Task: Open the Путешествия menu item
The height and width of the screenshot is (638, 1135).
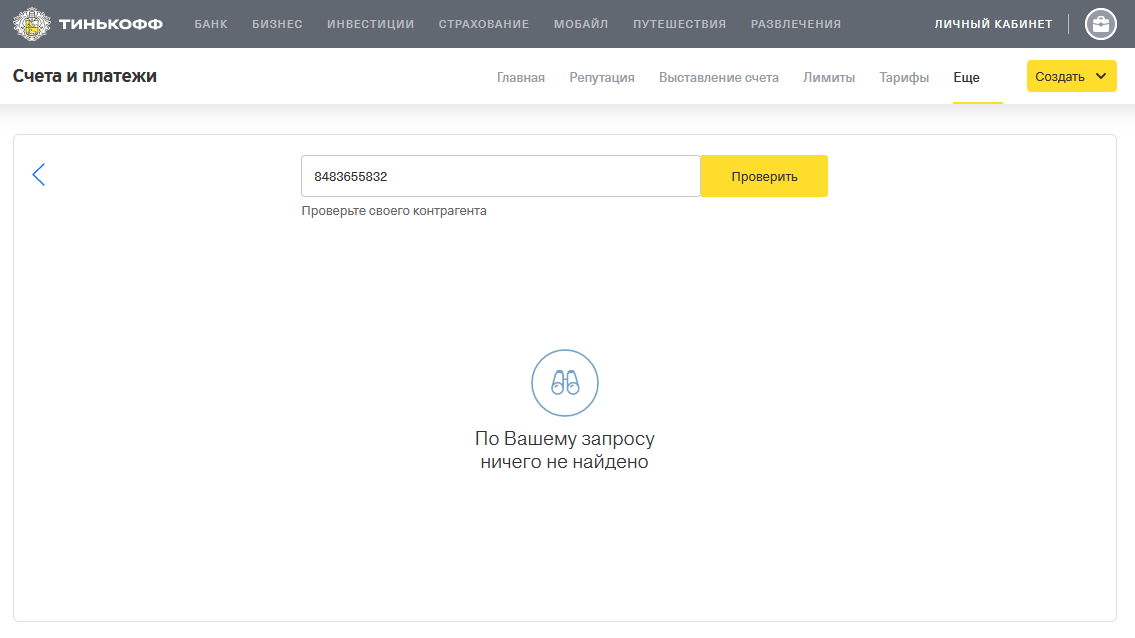Action: point(679,24)
